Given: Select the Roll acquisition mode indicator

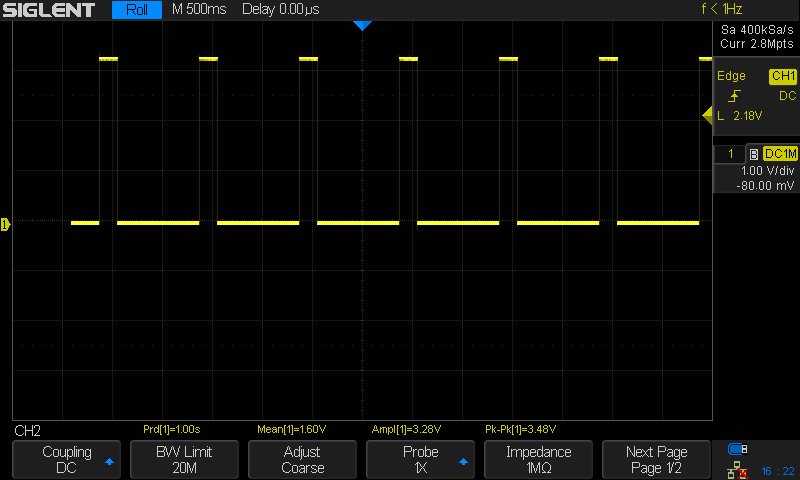Looking at the screenshot, I should [x=137, y=10].
